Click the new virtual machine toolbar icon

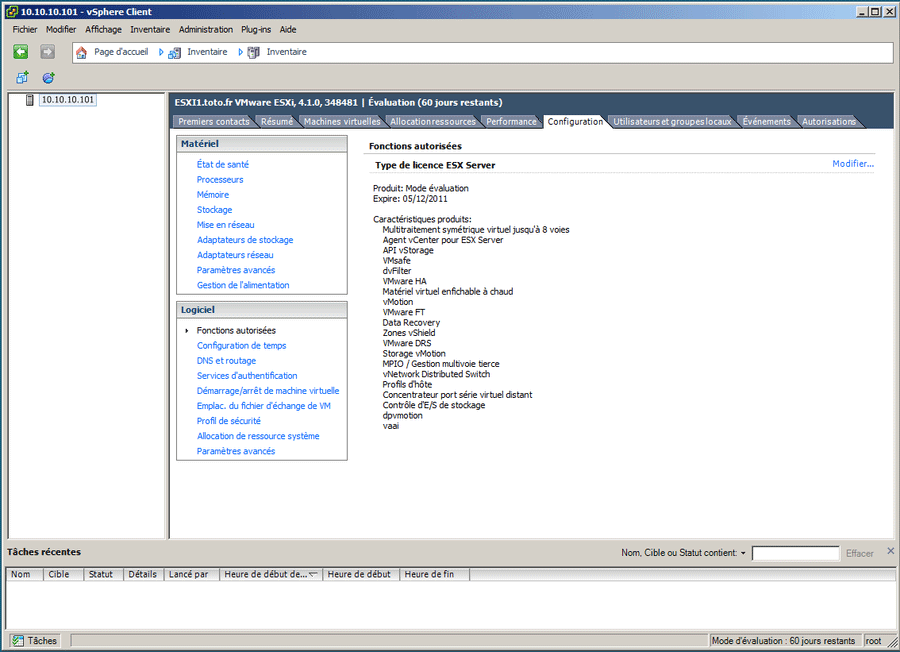(22, 77)
